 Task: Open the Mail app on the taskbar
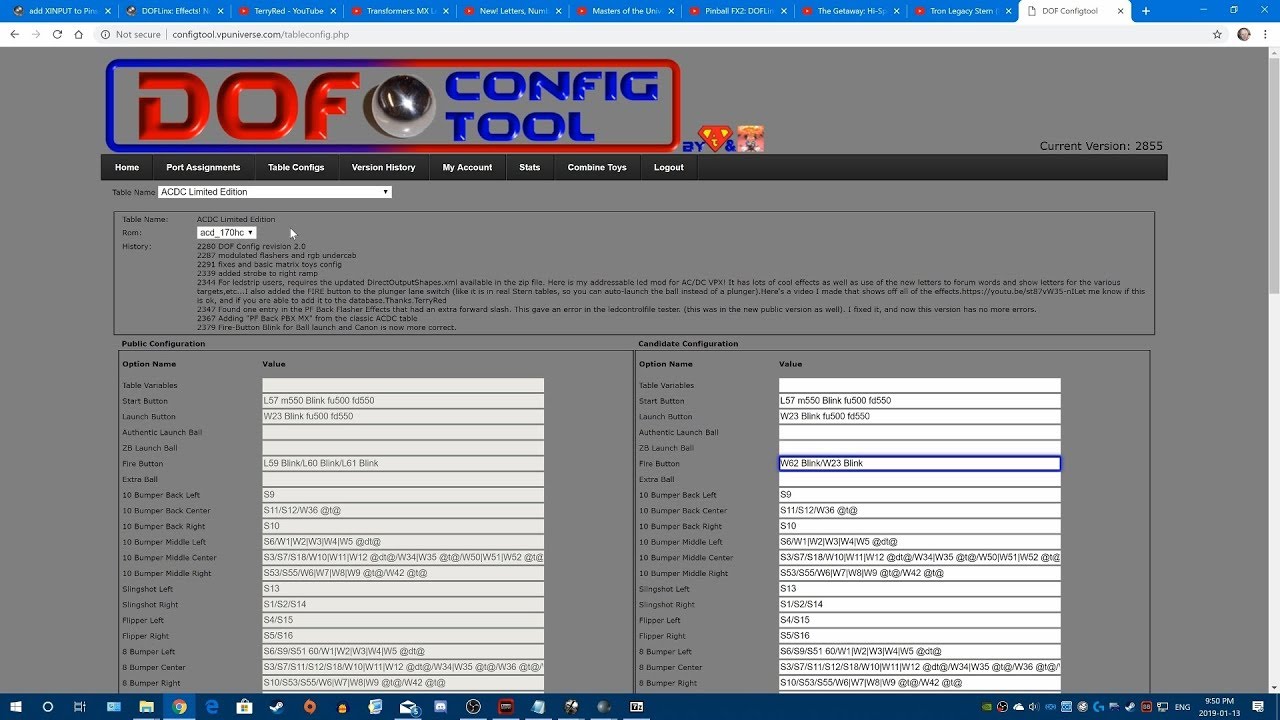[408, 706]
